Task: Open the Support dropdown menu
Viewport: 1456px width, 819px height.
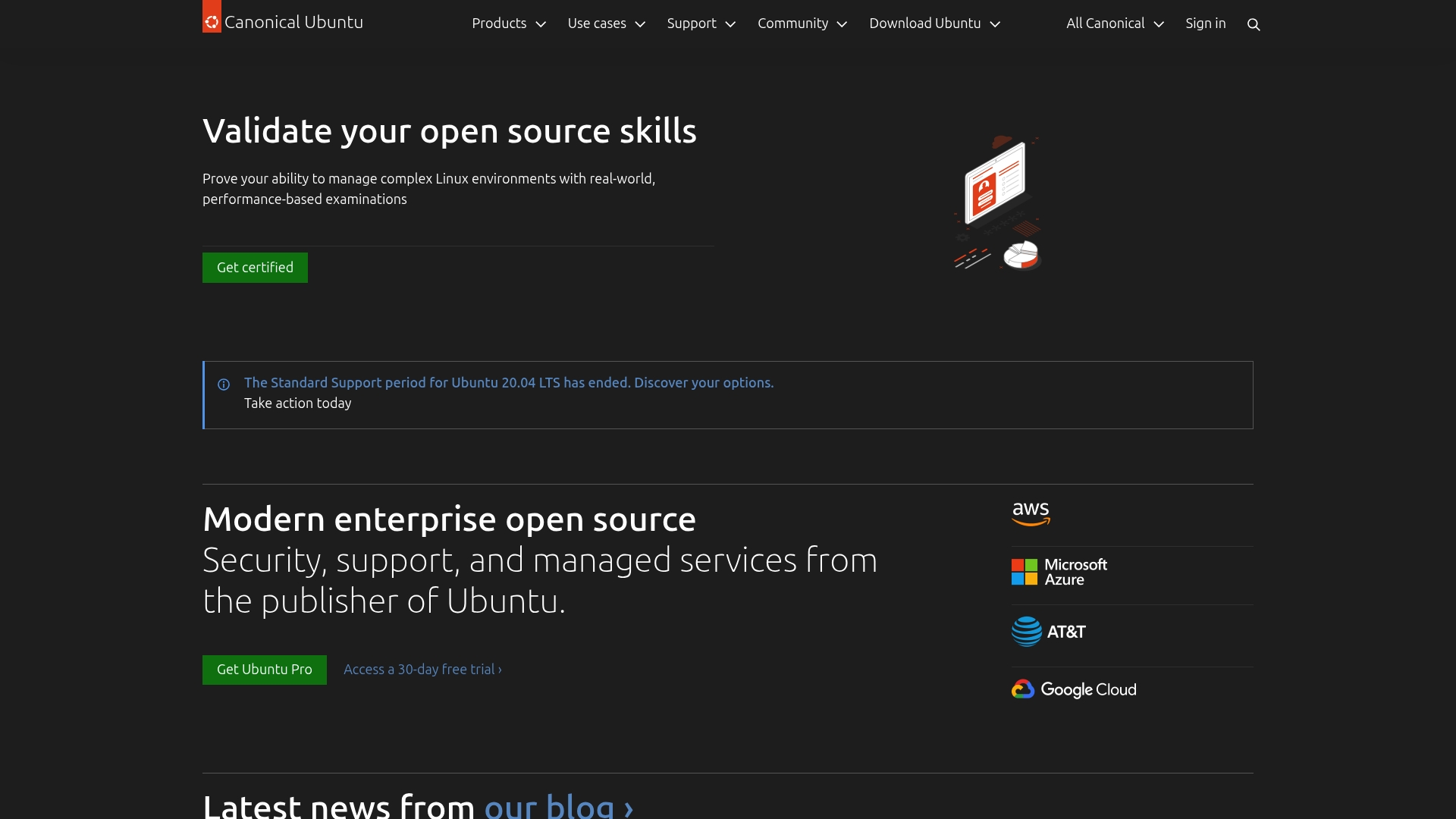Action: [x=701, y=24]
